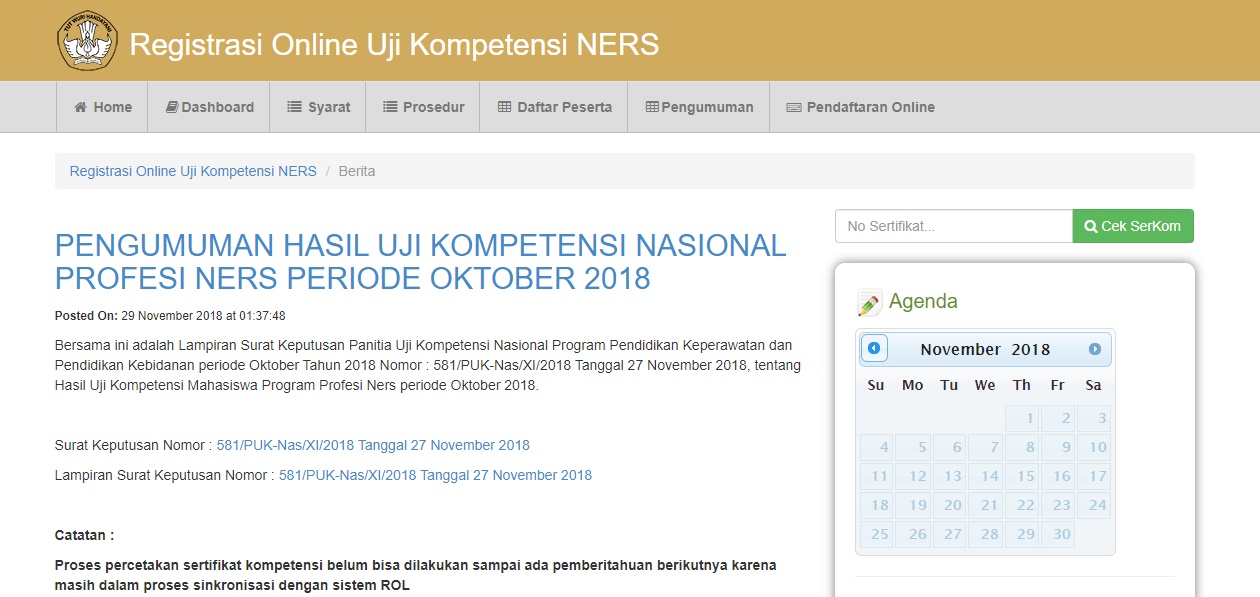
Task: Open the Prosedur menu item
Action: click(422, 106)
